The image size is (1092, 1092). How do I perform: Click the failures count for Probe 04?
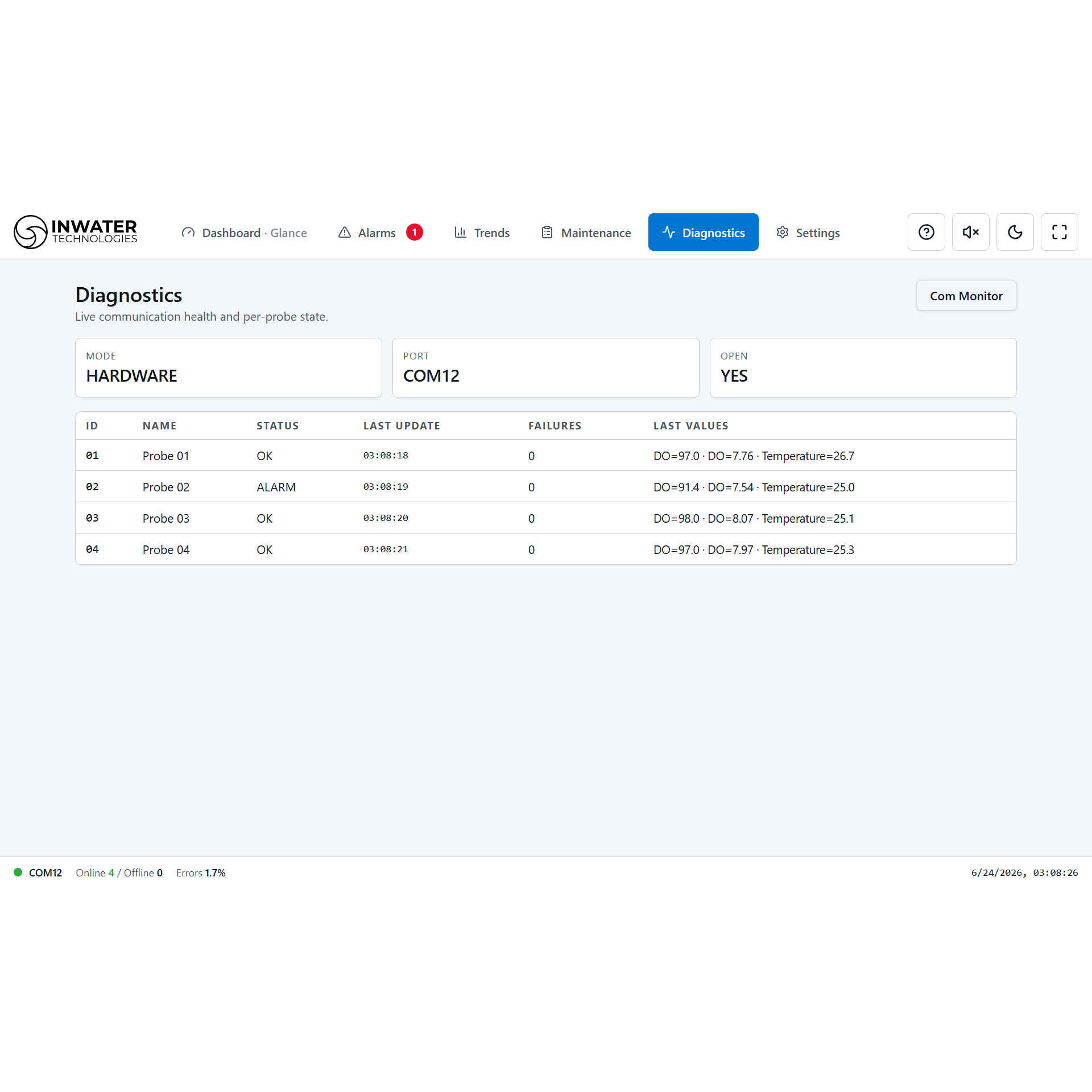(x=531, y=550)
